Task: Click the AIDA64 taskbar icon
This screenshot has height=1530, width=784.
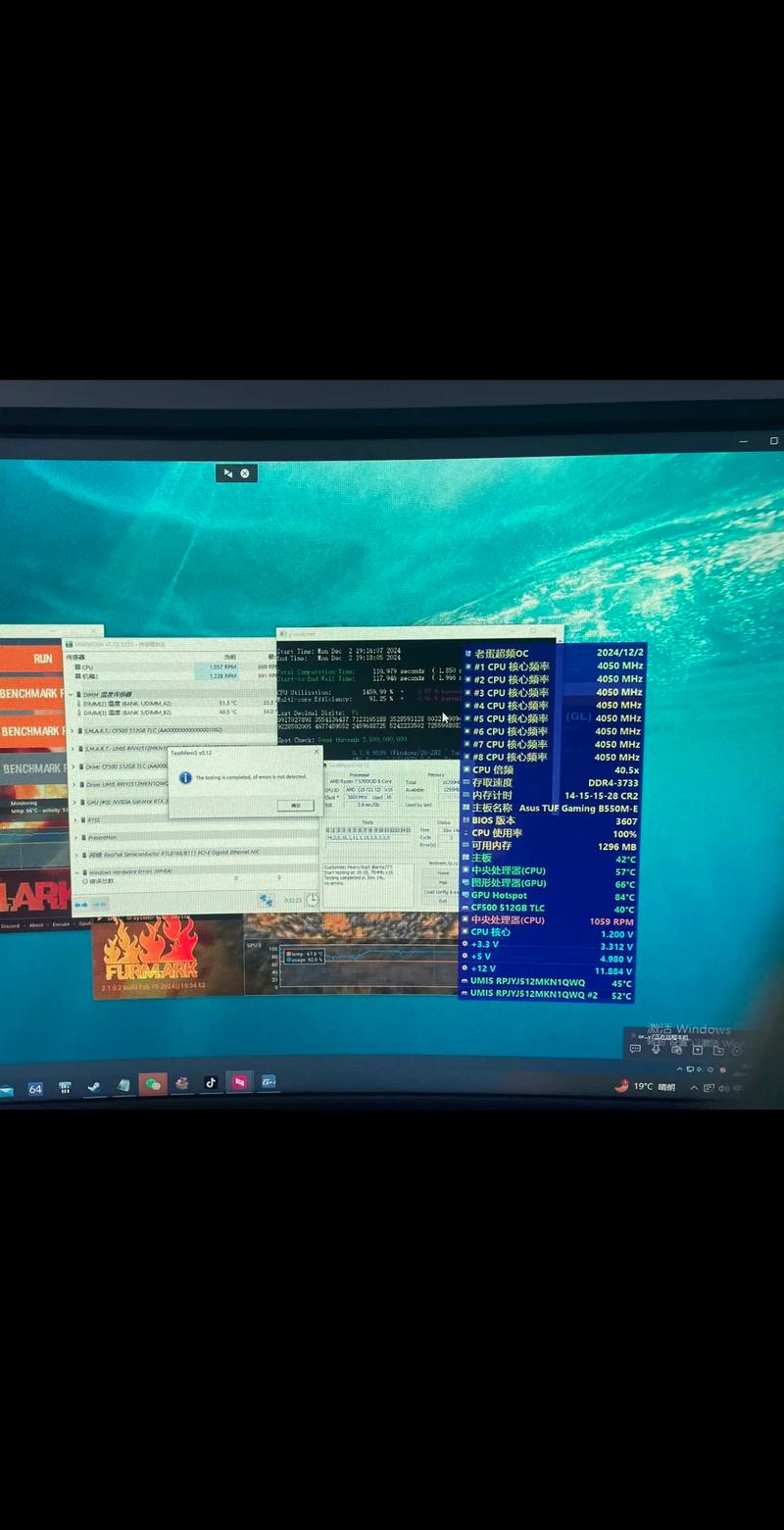Action: pos(35,1088)
